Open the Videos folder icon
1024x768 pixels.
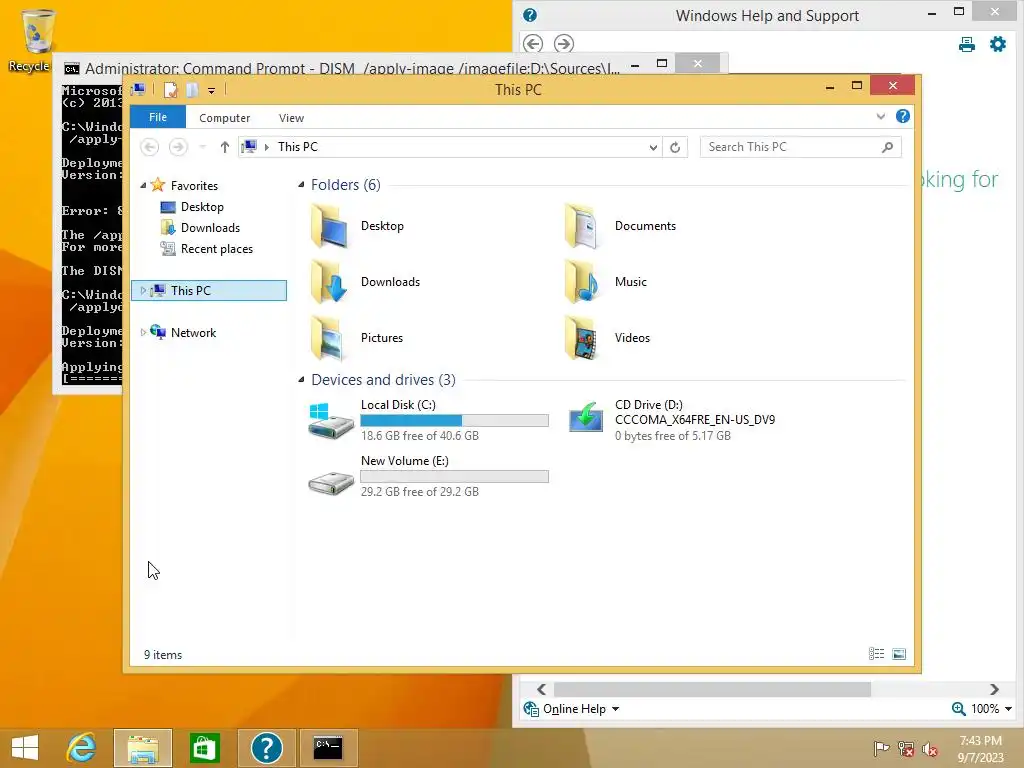point(581,338)
